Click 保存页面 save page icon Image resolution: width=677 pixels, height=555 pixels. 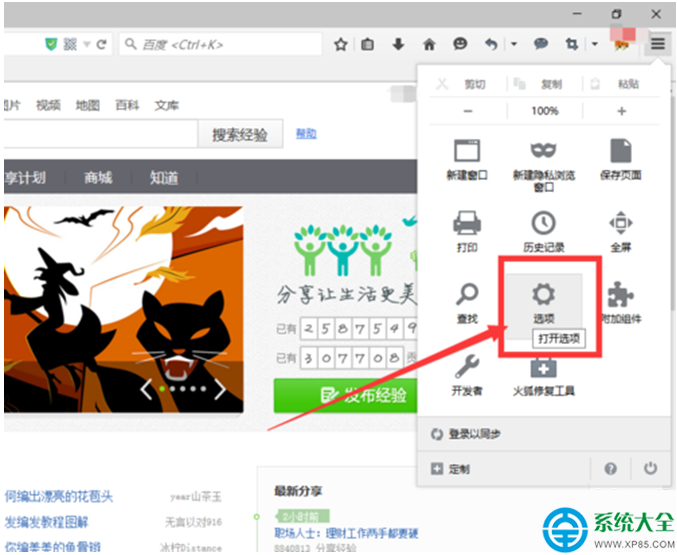(621, 151)
